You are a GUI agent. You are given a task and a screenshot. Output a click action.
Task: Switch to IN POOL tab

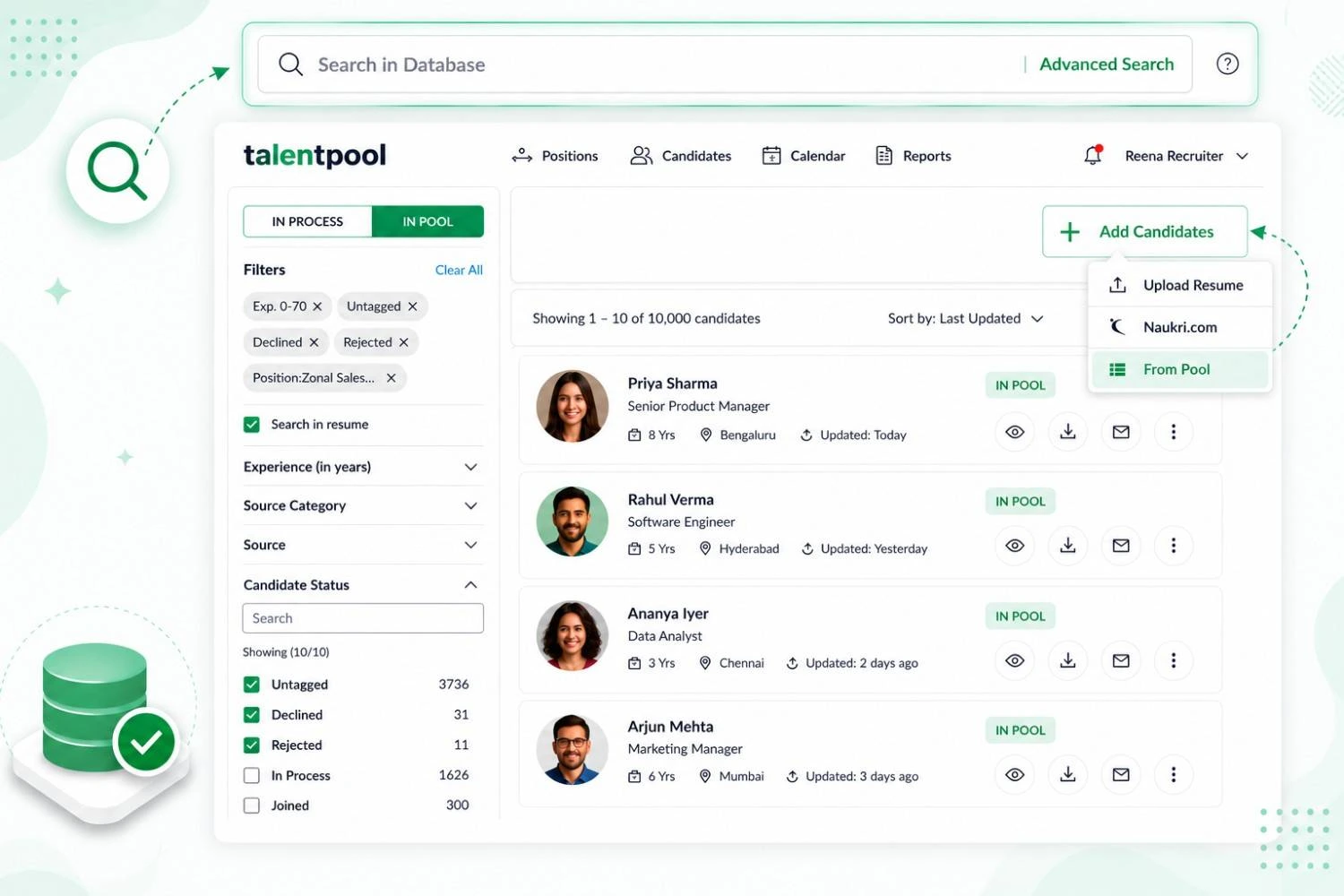pos(427,221)
